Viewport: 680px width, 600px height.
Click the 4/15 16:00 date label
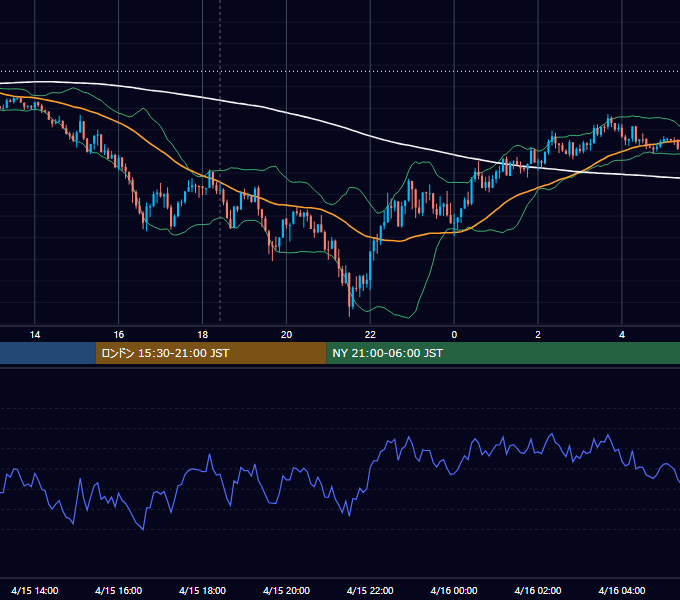(118, 590)
